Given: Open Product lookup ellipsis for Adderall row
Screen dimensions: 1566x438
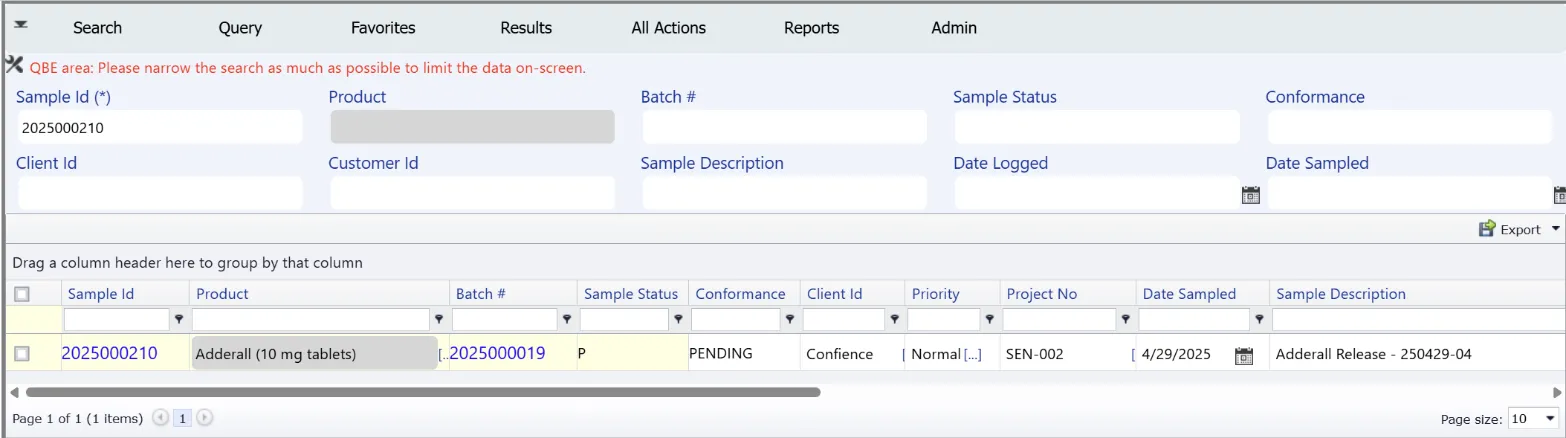Looking at the screenshot, I should click(x=444, y=355).
